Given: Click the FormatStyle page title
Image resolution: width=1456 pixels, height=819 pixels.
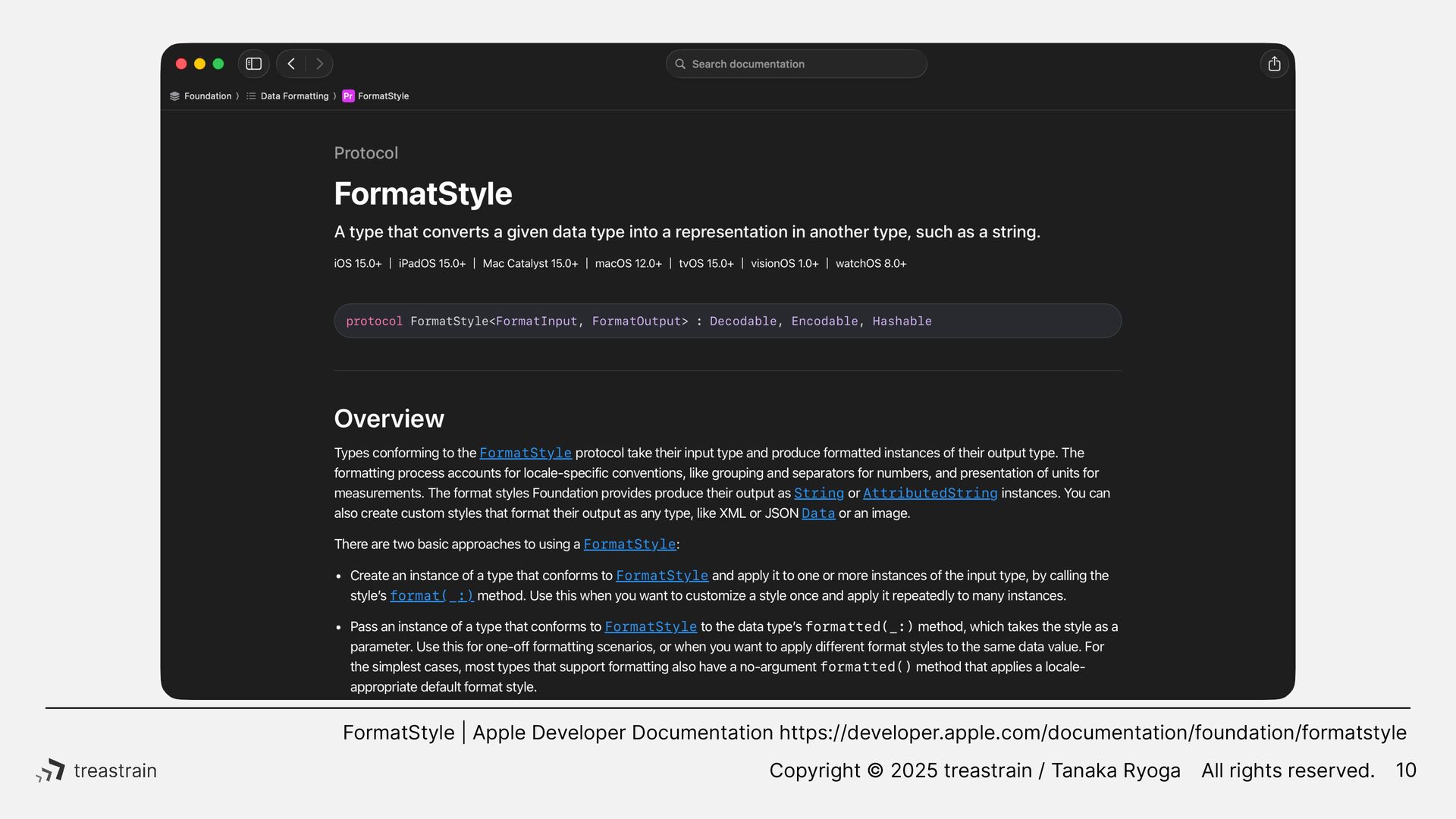Looking at the screenshot, I should (x=423, y=194).
